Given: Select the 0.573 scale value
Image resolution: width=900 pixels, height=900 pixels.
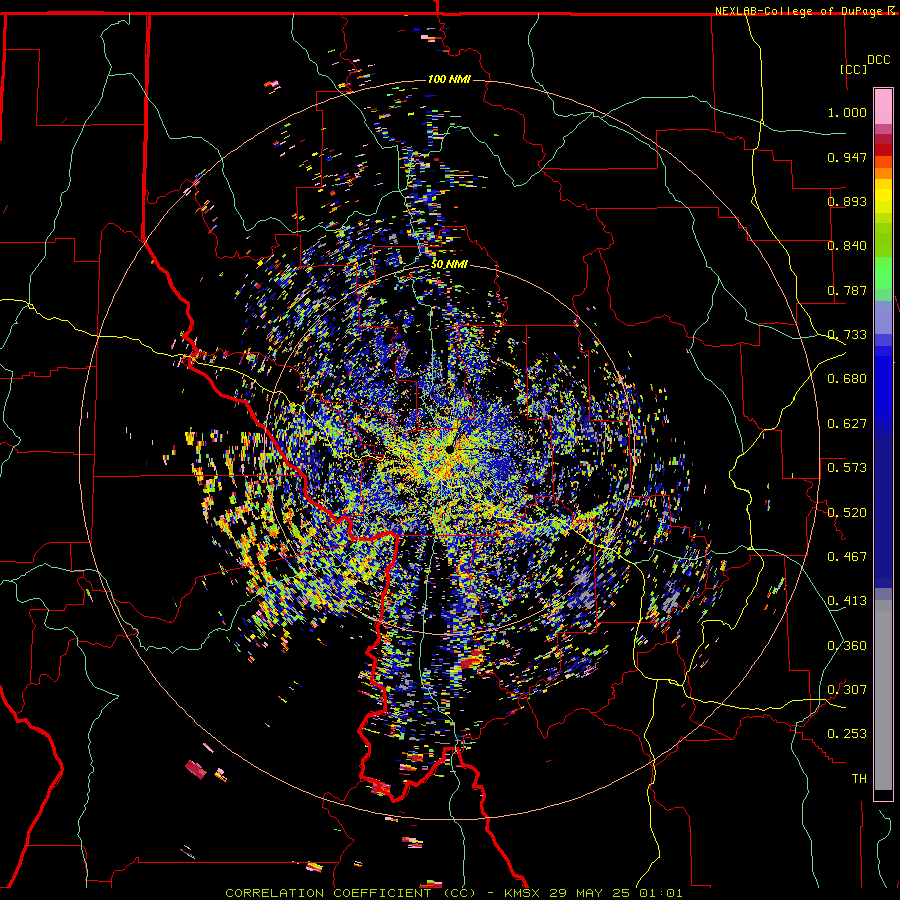Looking at the screenshot, I should 847,468.
